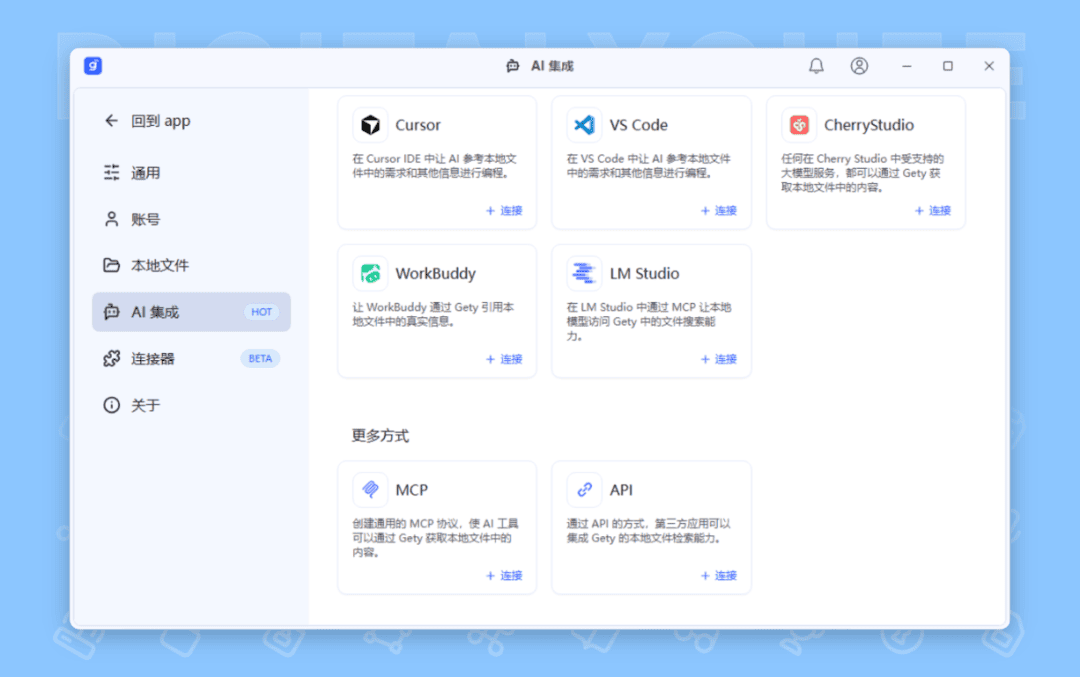Click the VS Code logo icon
Viewport: 1080px width, 677px height.
(585, 125)
